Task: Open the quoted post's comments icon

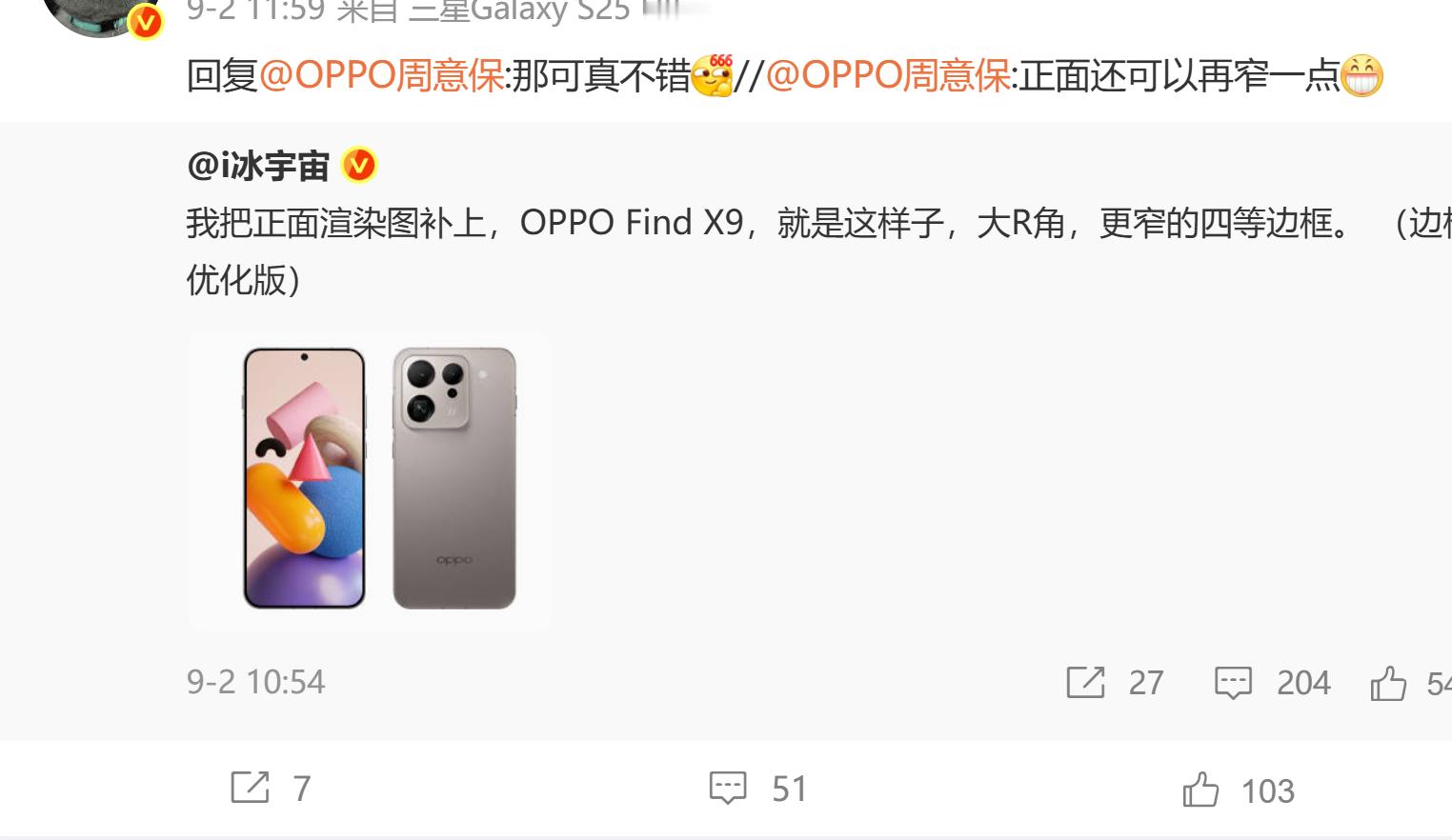Action: pos(1233,683)
